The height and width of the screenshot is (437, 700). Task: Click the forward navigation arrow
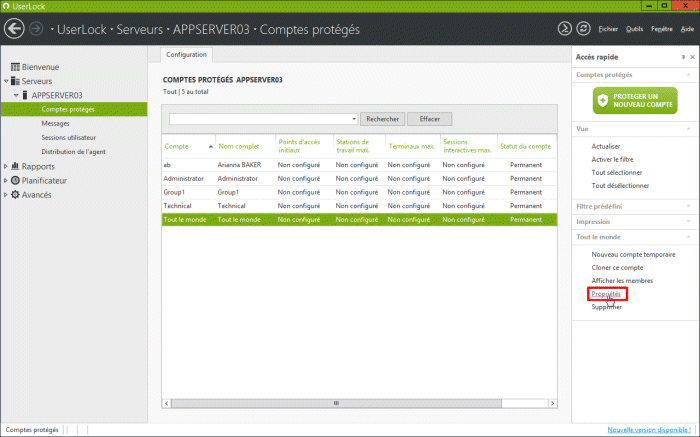(36, 29)
